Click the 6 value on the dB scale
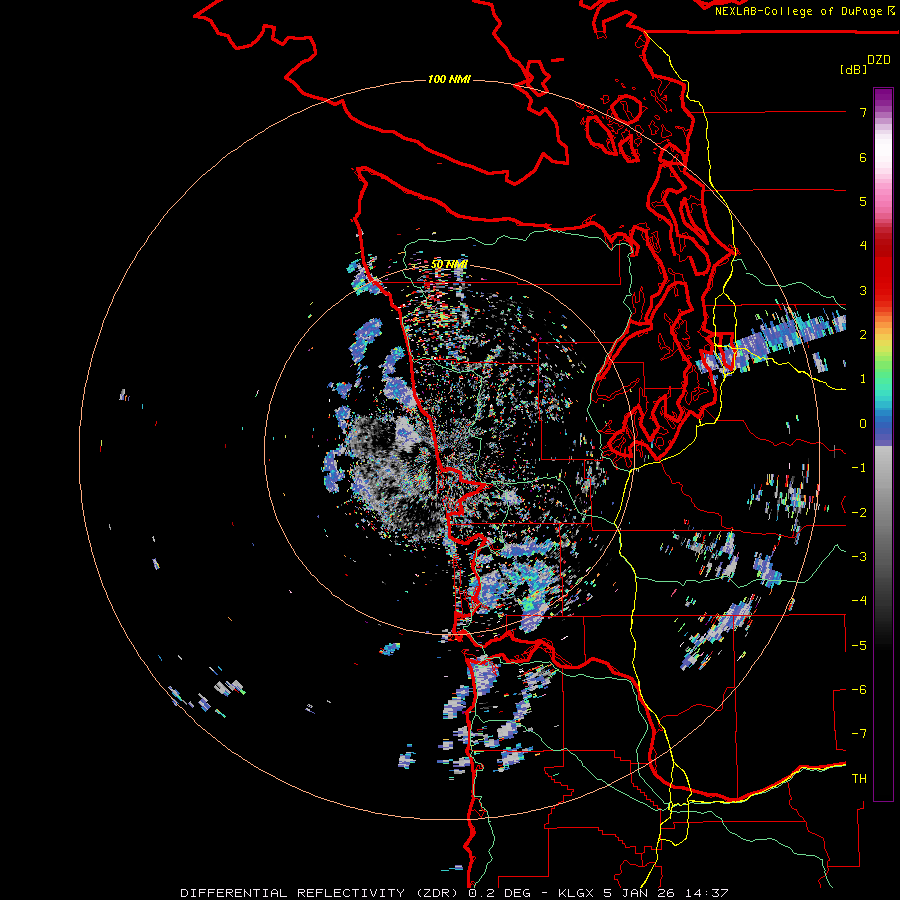 (x=863, y=157)
